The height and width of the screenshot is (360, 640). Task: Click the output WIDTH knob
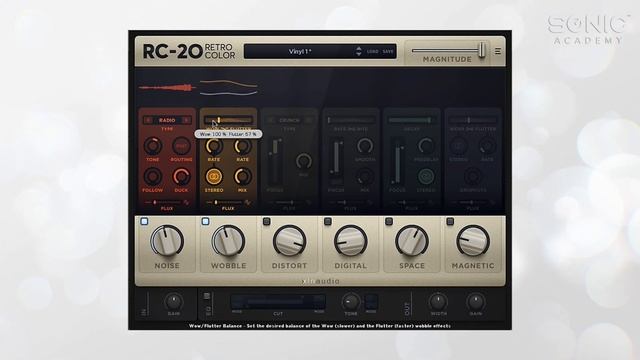click(x=438, y=302)
